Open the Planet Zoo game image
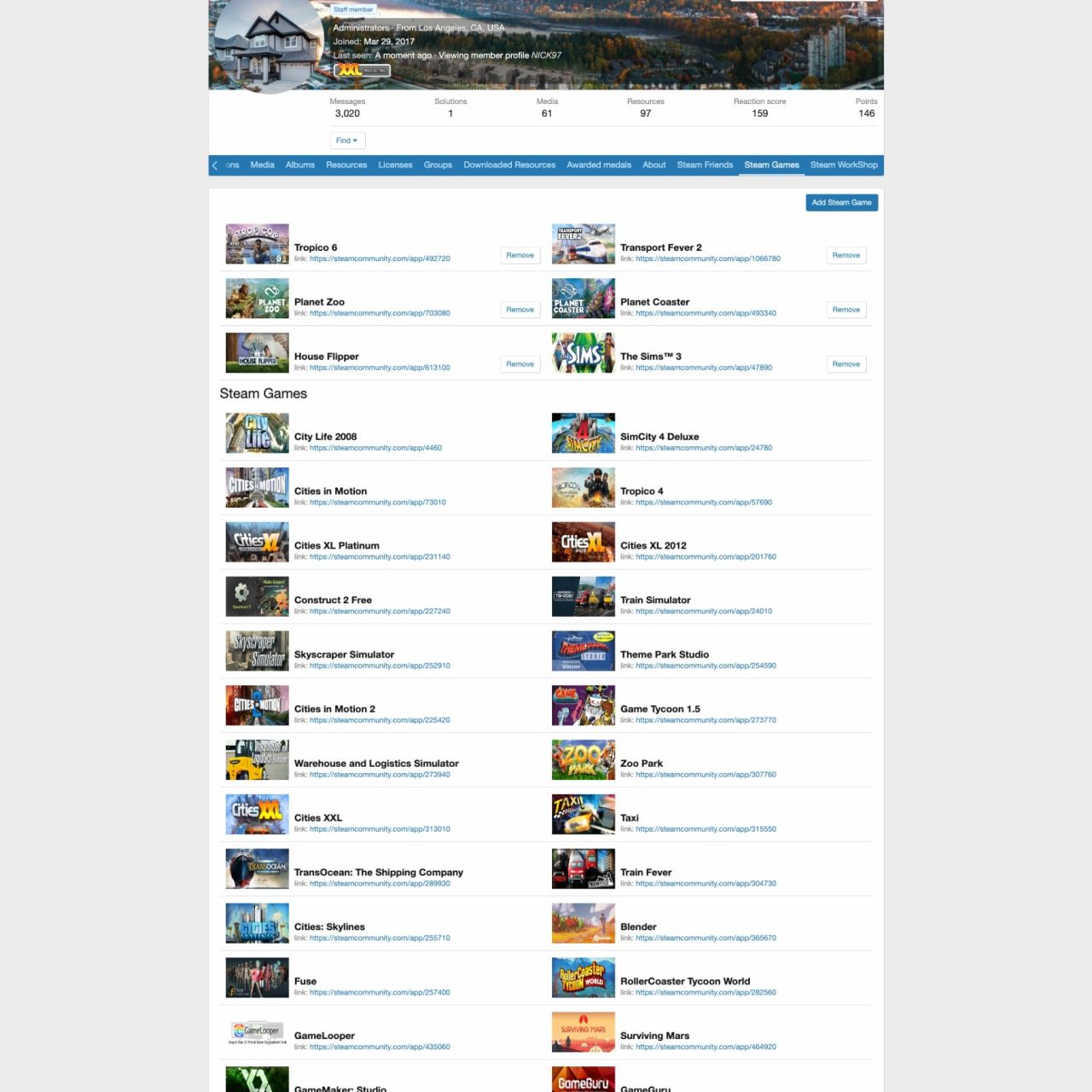The width and height of the screenshot is (1092, 1092). (257, 299)
